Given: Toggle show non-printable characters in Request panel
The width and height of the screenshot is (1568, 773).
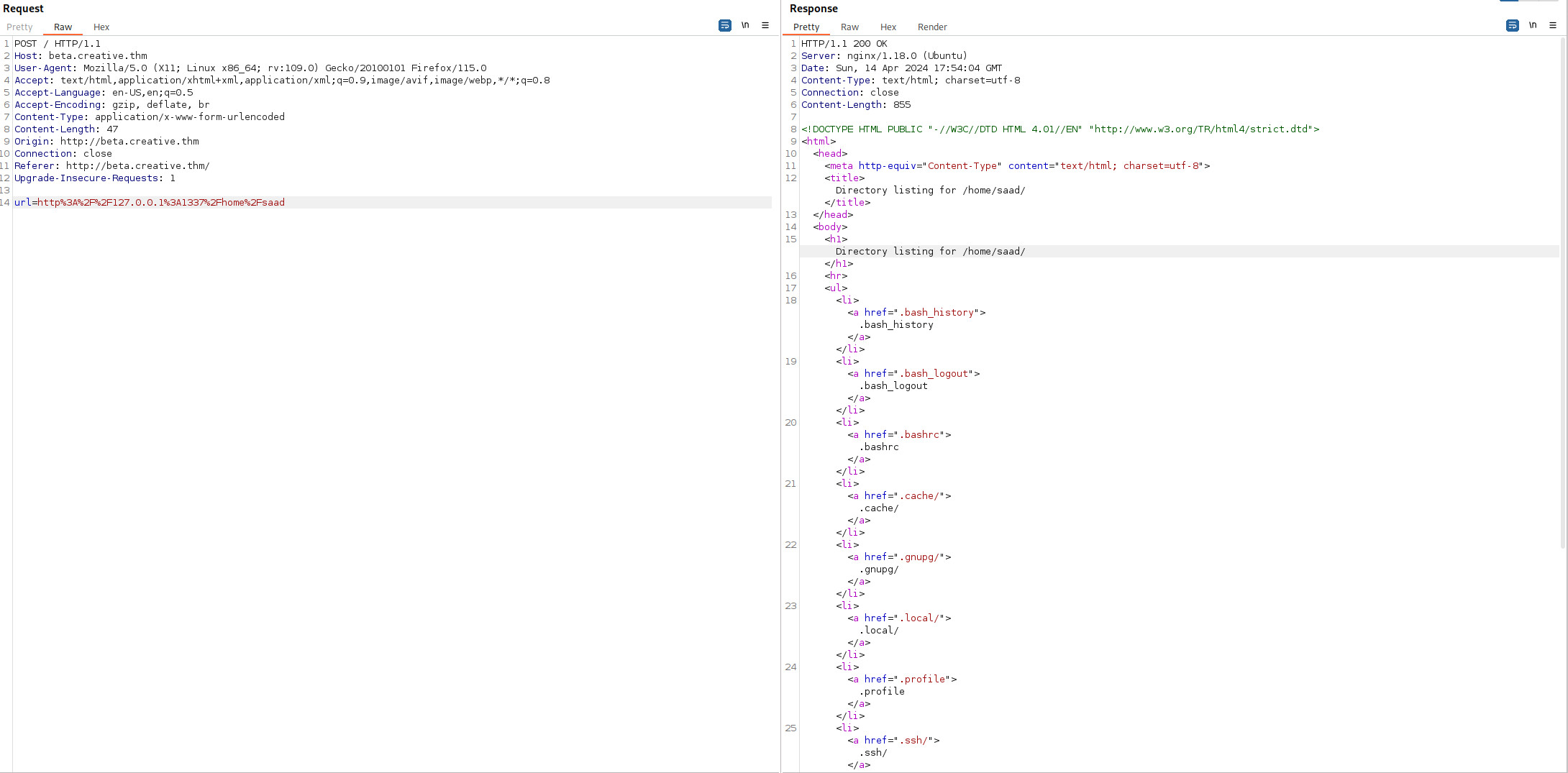Looking at the screenshot, I should pyautogui.click(x=745, y=25).
